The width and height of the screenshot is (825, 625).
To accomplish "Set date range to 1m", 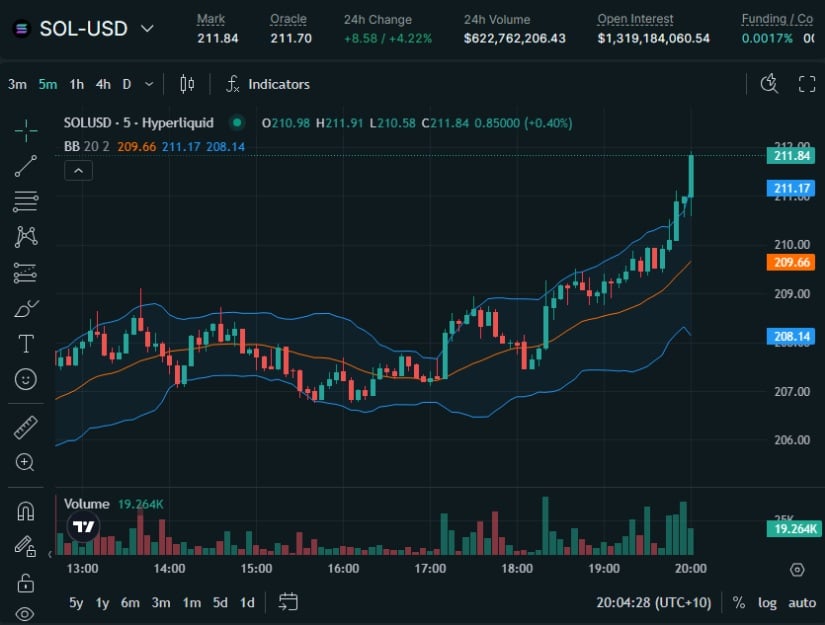I will pos(192,602).
